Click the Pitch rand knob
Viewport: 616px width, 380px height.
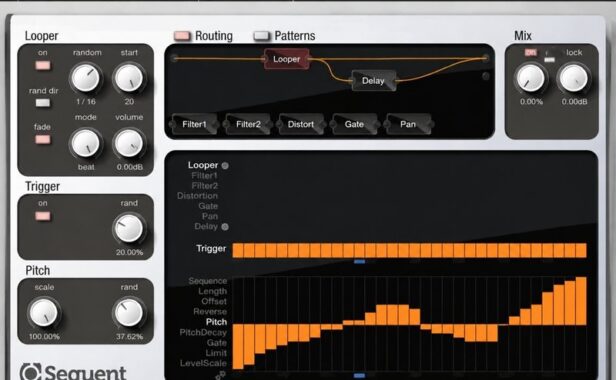128,313
